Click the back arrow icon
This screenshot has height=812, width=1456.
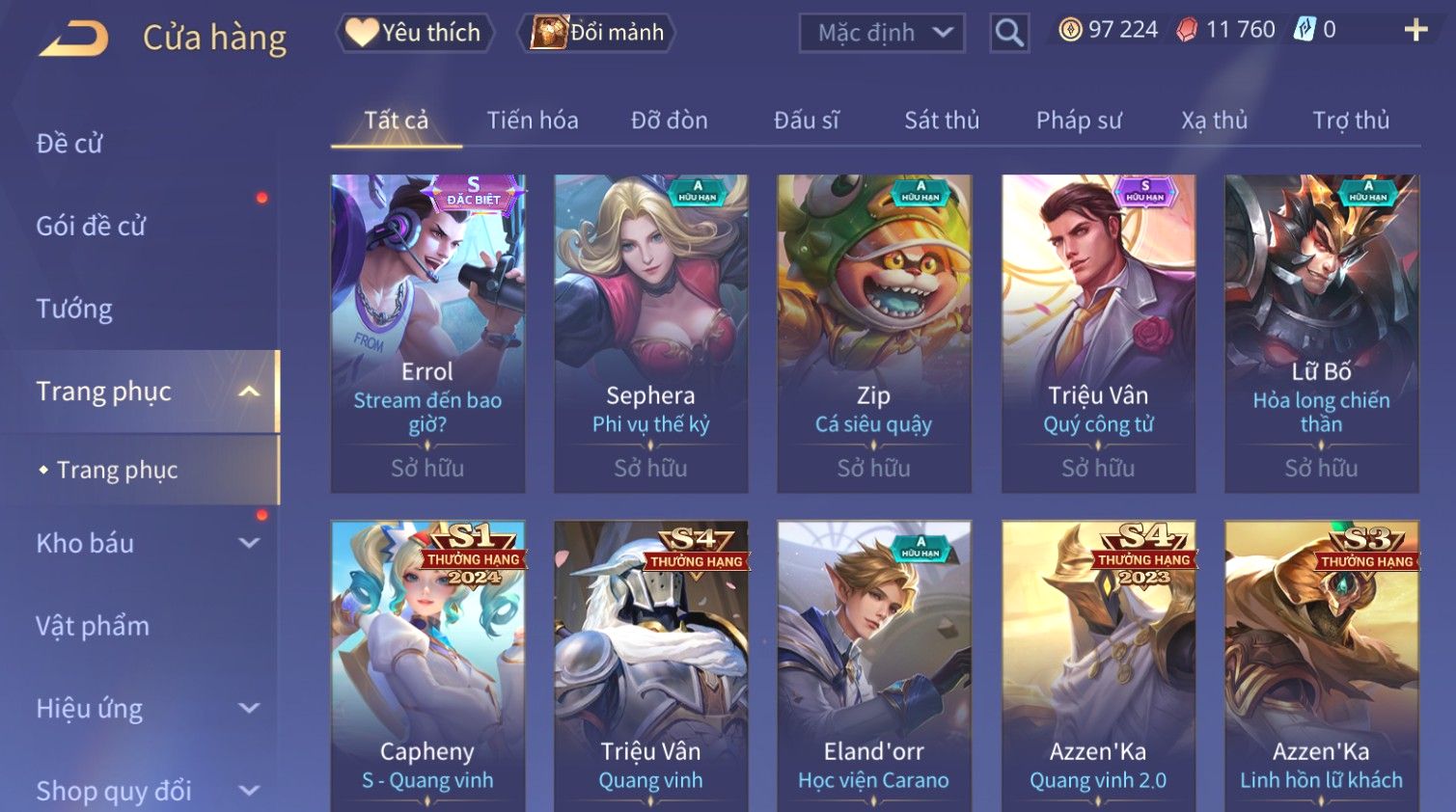point(73,38)
